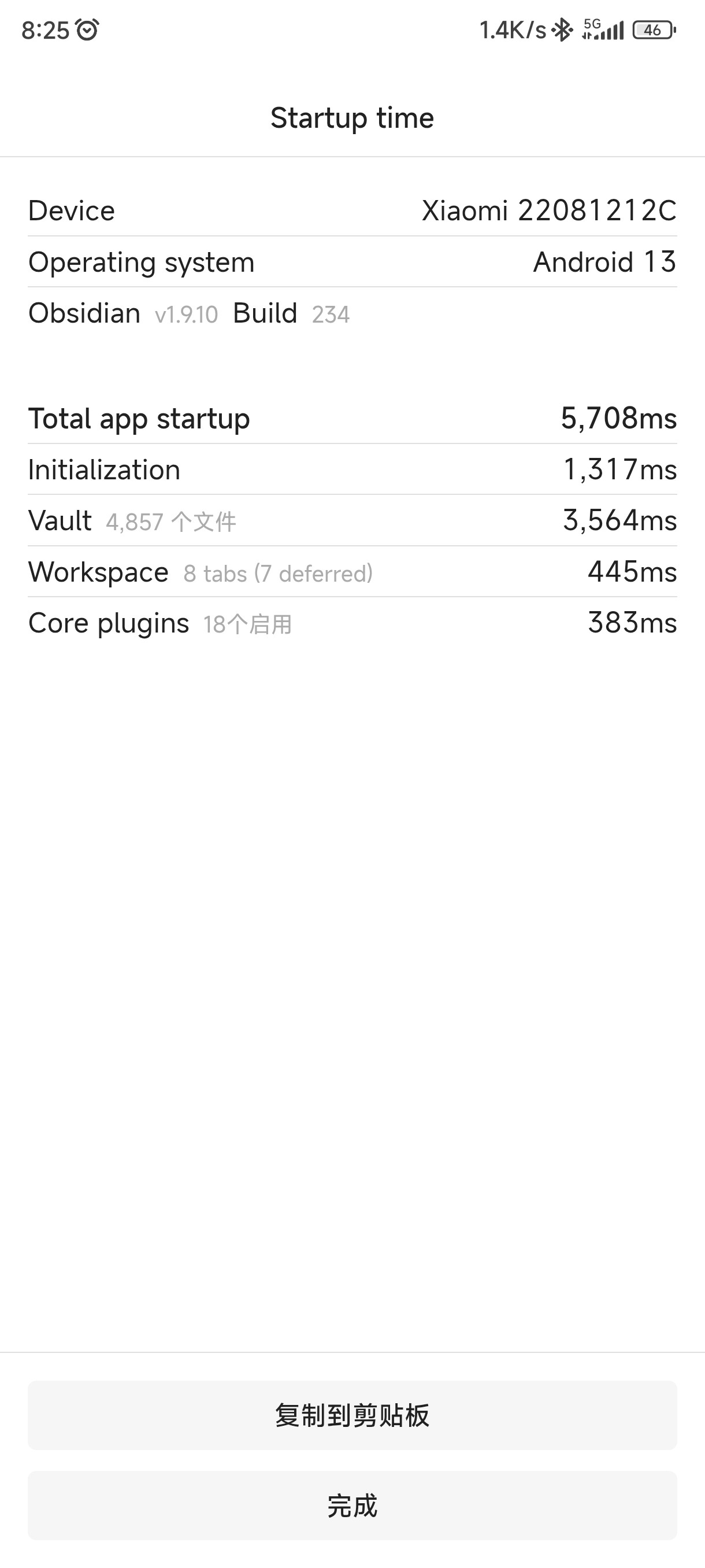Tap the Xiaomi 22081212C device name
This screenshot has height=1568, width=705.
(x=548, y=210)
